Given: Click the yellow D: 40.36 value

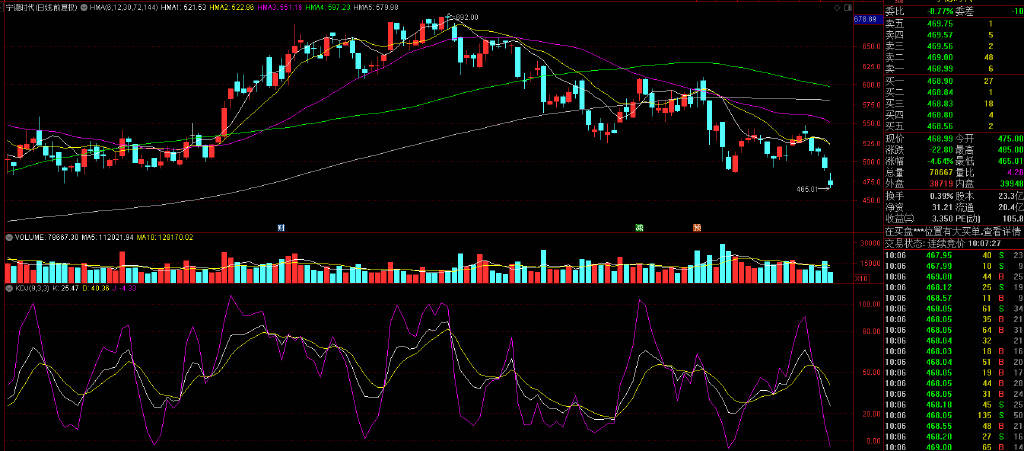Looking at the screenshot, I should click(96, 288).
